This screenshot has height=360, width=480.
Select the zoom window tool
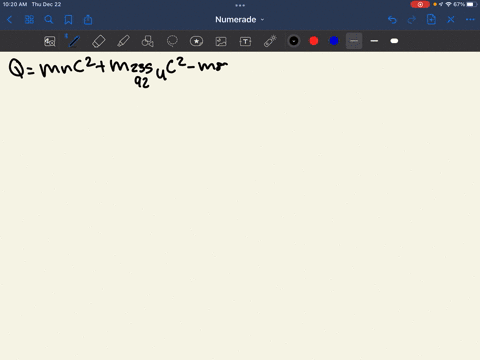point(50,41)
